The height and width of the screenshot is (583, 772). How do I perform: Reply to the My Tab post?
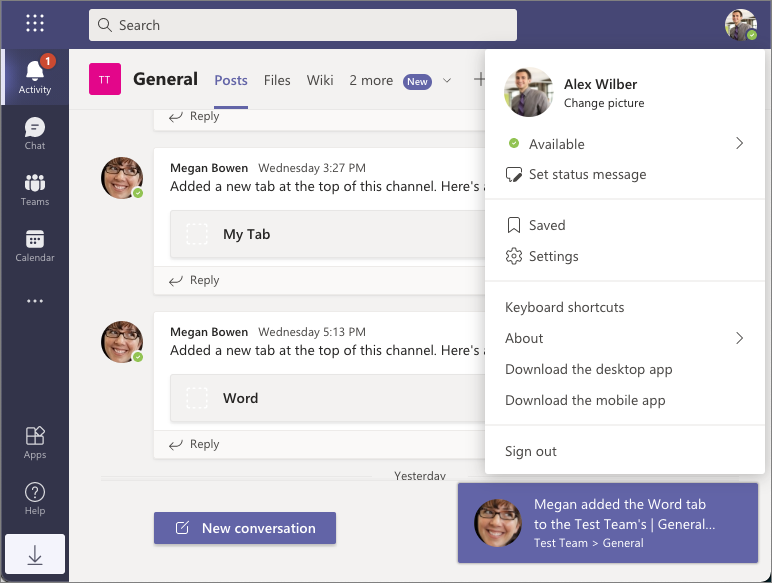pyautogui.click(x=195, y=280)
